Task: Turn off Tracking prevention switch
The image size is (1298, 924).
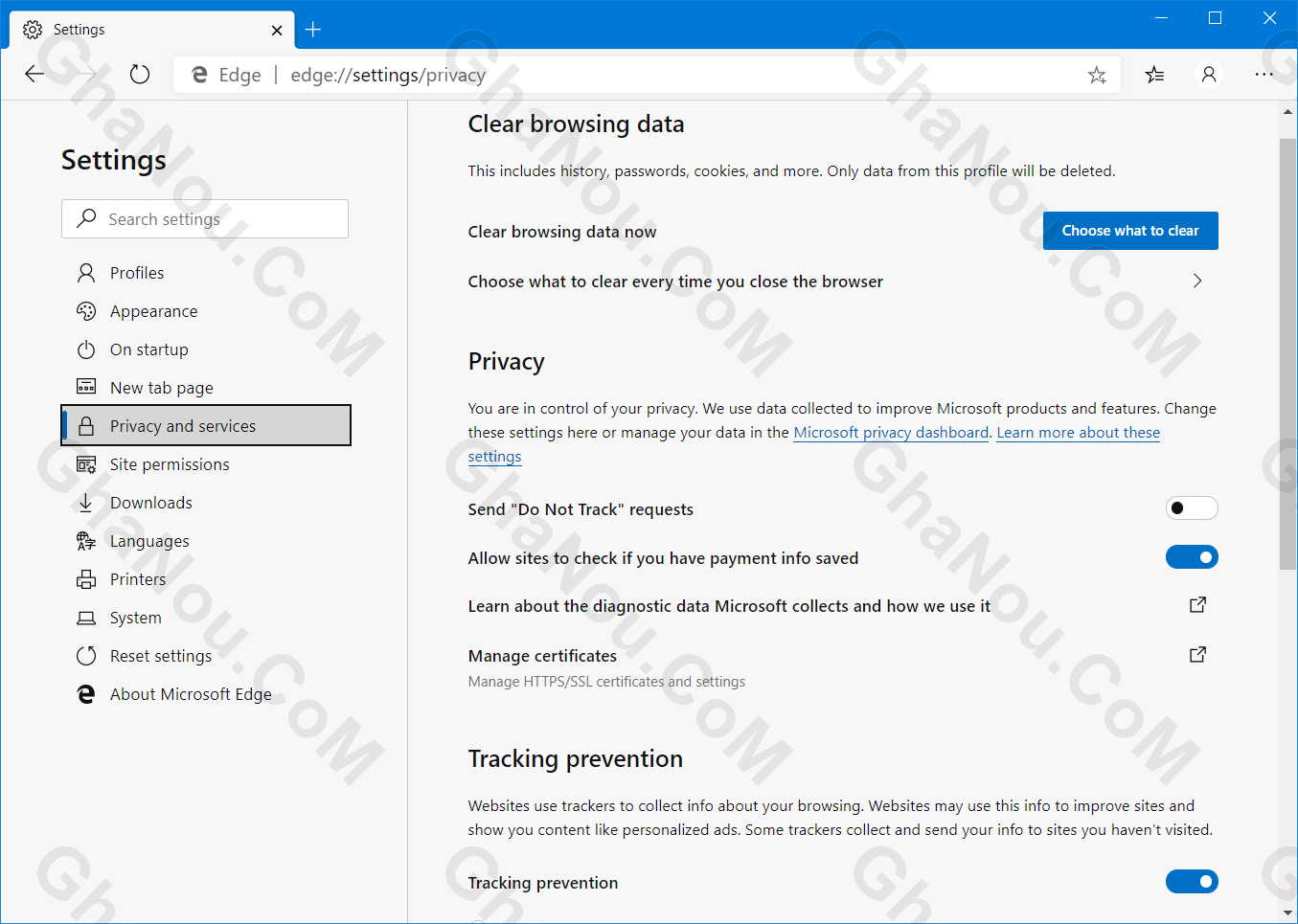Action: (x=1192, y=882)
